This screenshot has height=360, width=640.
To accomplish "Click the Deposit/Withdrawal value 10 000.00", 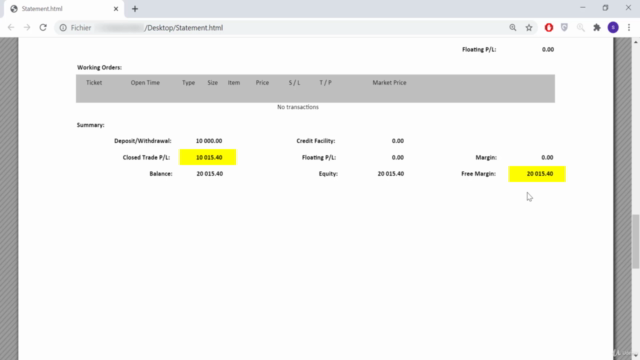I will tap(209, 141).
